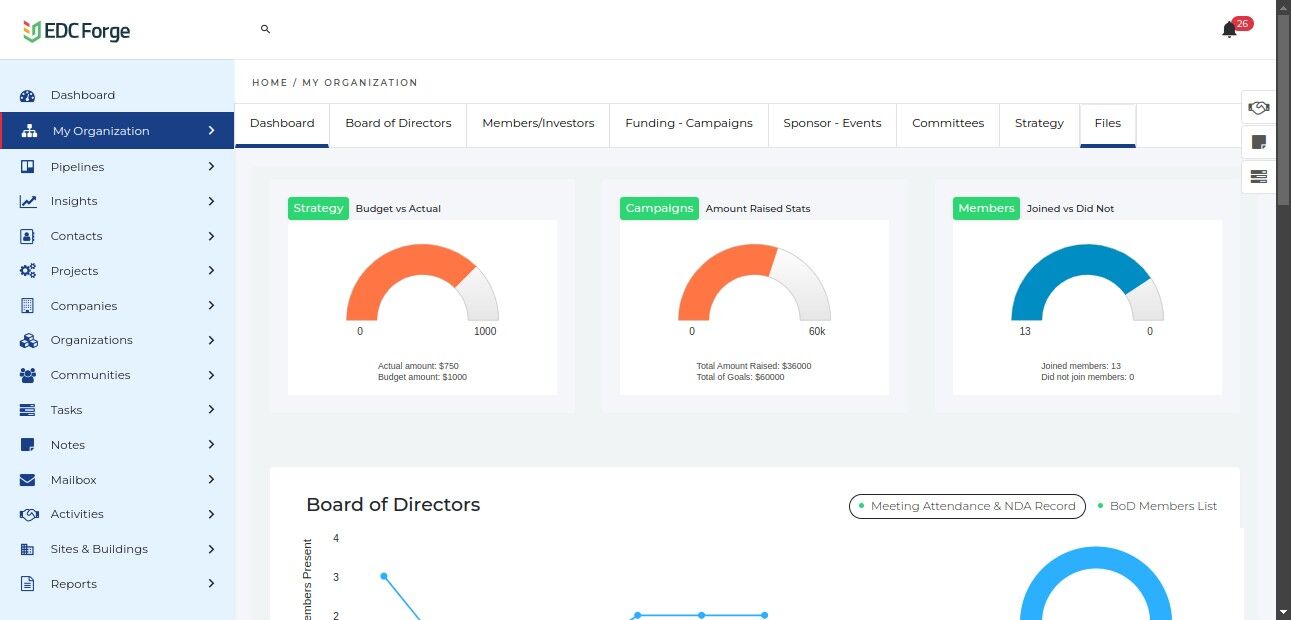This screenshot has width=1291, height=620.
Task: Switch to the Committees tab
Action: click(948, 124)
